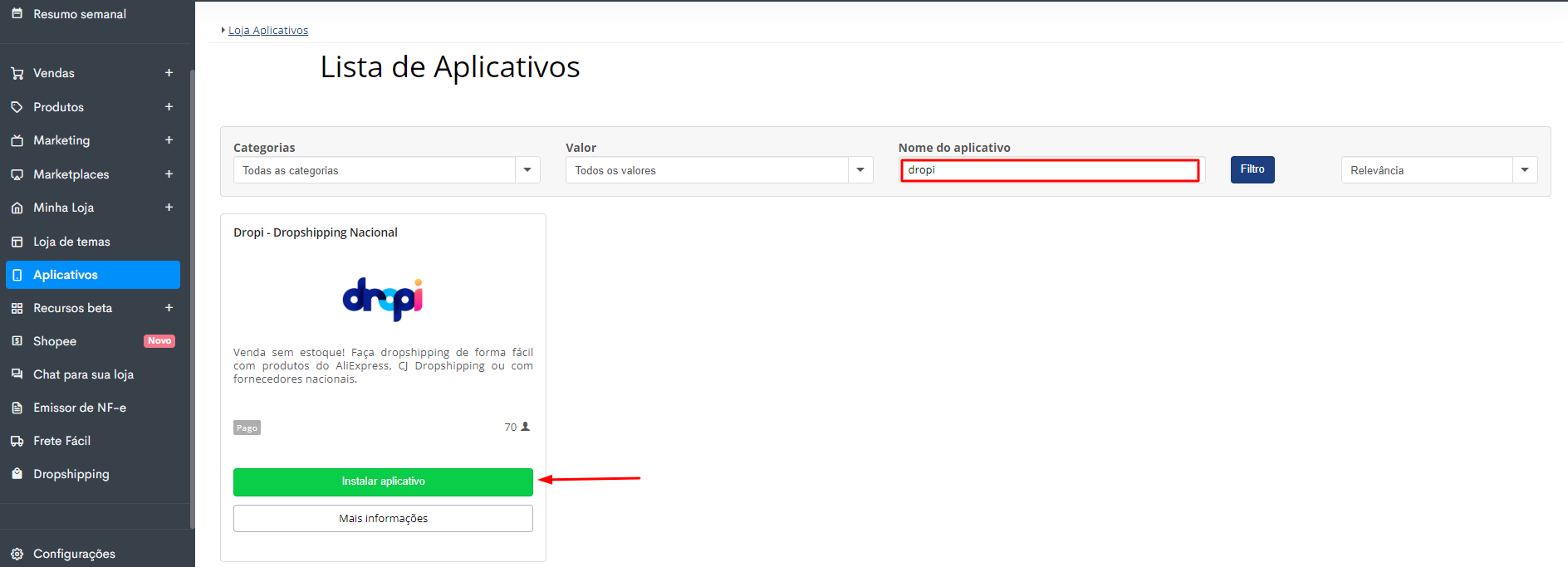Screen dimensions: 1568x567
Task: Click the Frete Fácil truck icon
Action: click(x=17, y=441)
